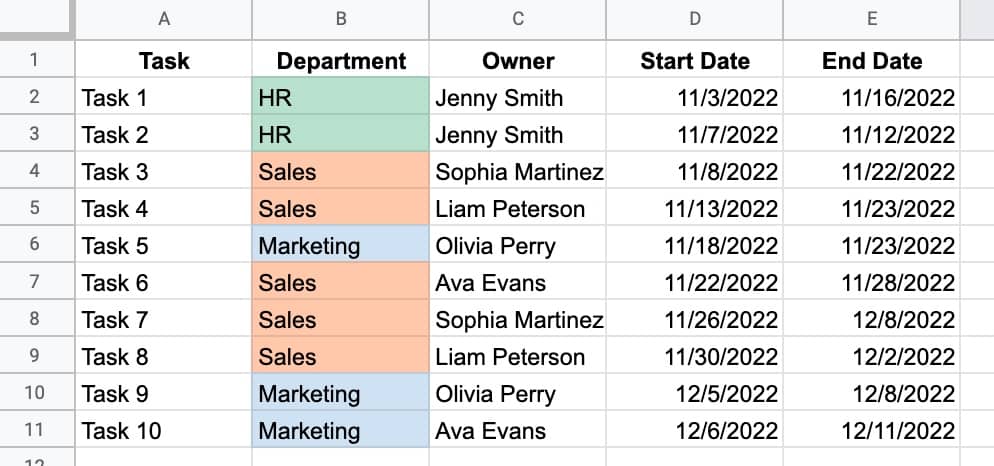
Task: Select column D header
Action: (x=695, y=19)
